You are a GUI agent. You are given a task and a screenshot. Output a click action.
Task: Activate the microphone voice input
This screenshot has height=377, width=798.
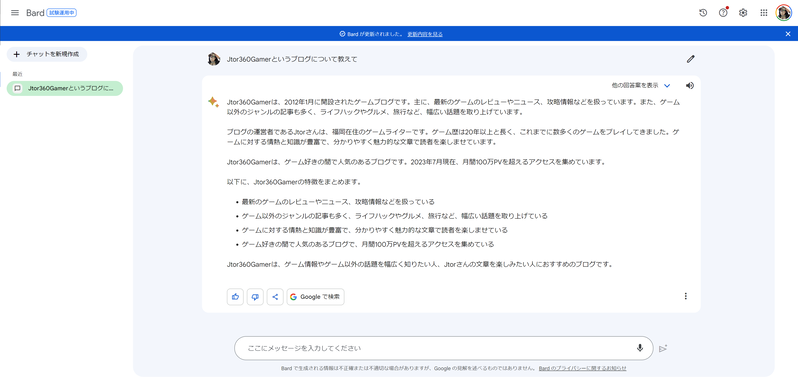(640, 349)
